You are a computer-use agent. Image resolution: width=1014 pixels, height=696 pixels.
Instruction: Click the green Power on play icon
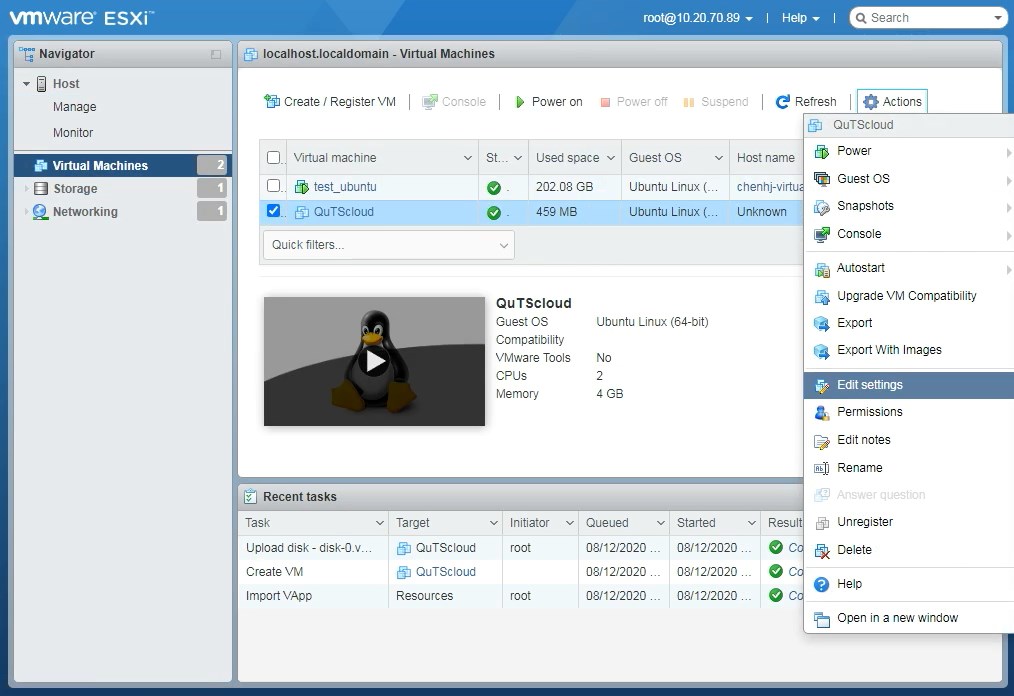520,102
